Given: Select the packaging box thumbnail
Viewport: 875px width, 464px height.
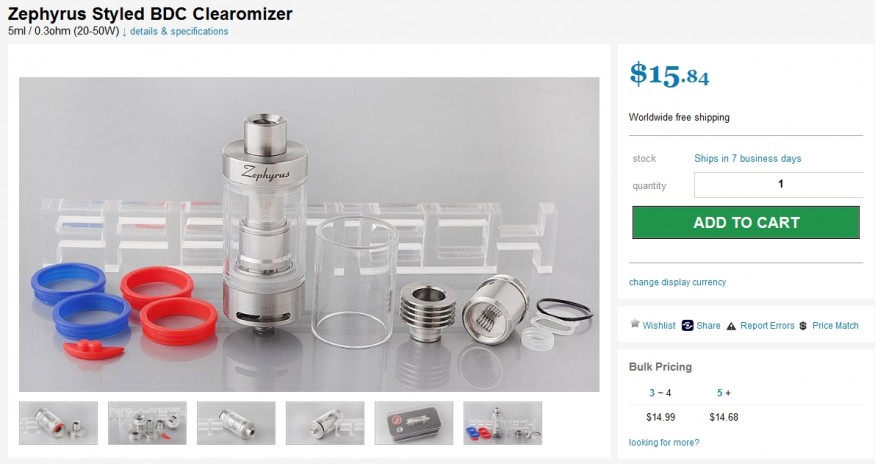Looking at the screenshot, I should (414, 423).
